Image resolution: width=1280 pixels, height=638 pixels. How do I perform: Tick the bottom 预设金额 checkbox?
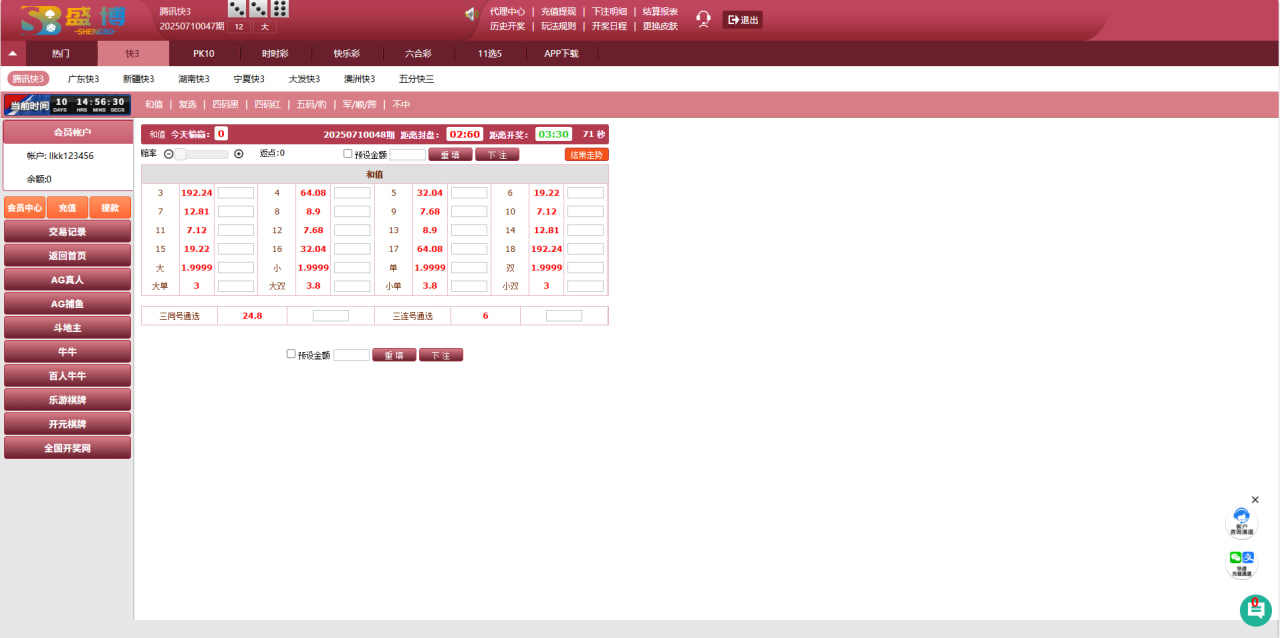coord(291,354)
